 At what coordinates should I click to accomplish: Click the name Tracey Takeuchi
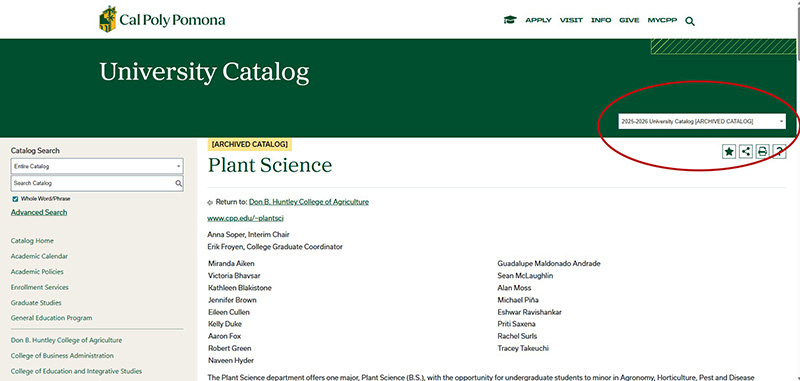coord(523,348)
